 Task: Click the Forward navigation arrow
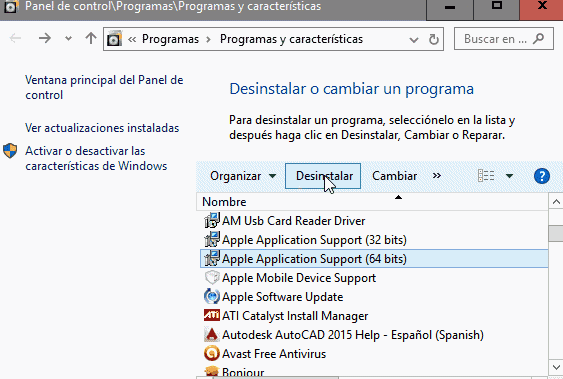pos(45,38)
